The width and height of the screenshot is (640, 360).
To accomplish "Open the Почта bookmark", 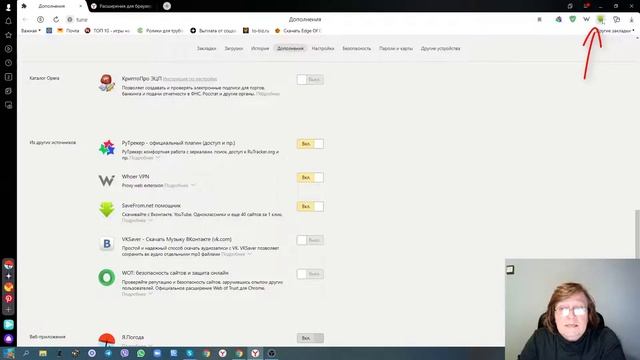I will [x=69, y=31].
